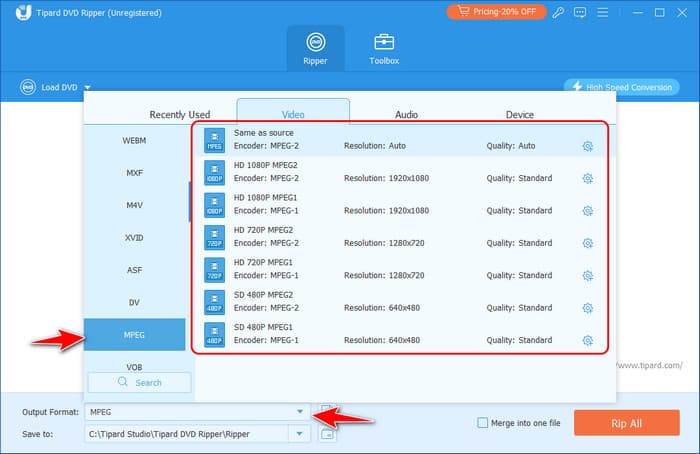Click the key register icon
Image resolution: width=700 pixels, height=454 pixels.
pyautogui.click(x=558, y=12)
